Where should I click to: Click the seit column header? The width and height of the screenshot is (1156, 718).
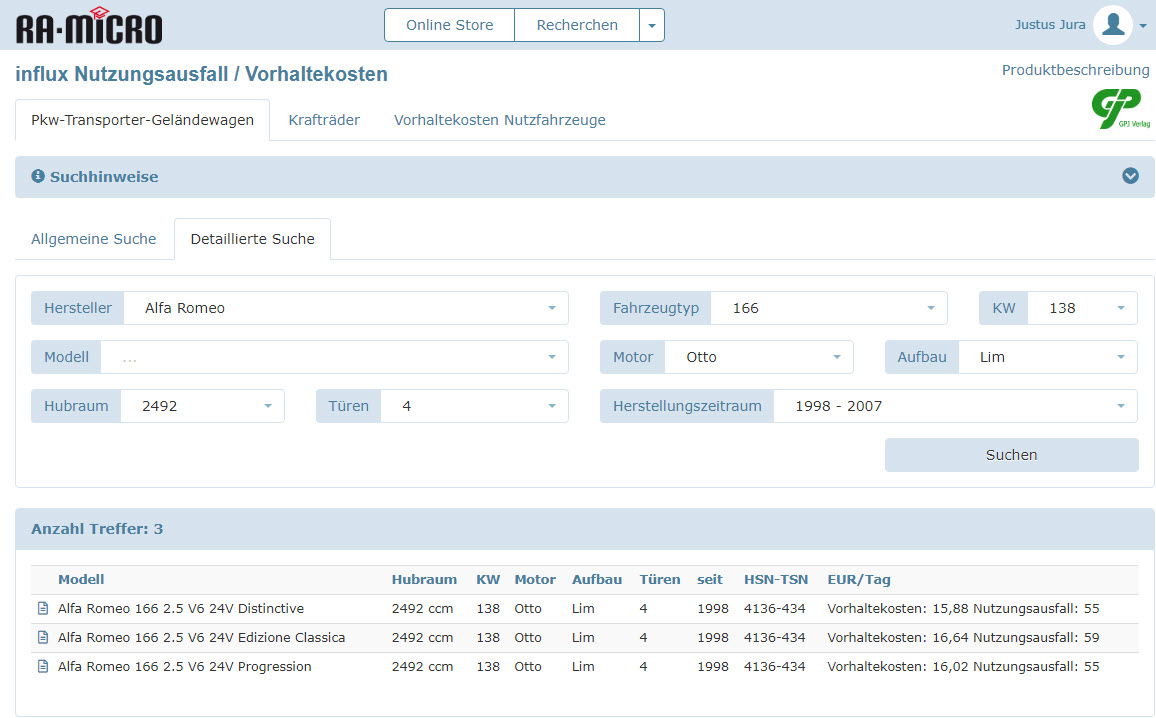710,579
